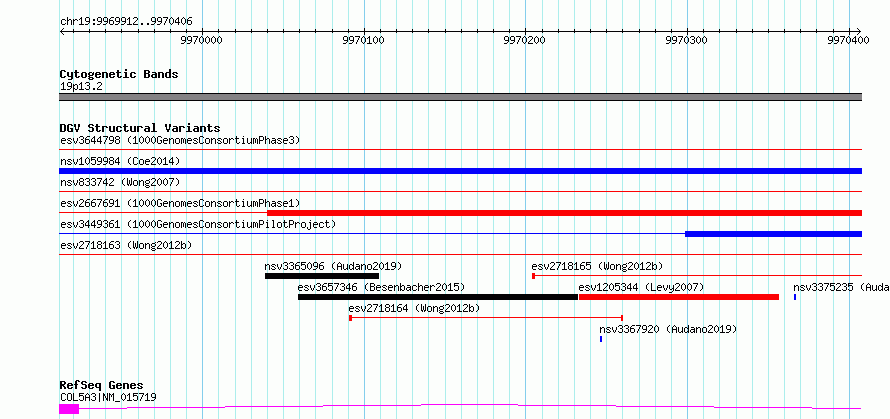Image resolution: width=890 pixels, height=419 pixels.
Task: Select the magenta COL5A3 intron line
Action: pos(470,406)
